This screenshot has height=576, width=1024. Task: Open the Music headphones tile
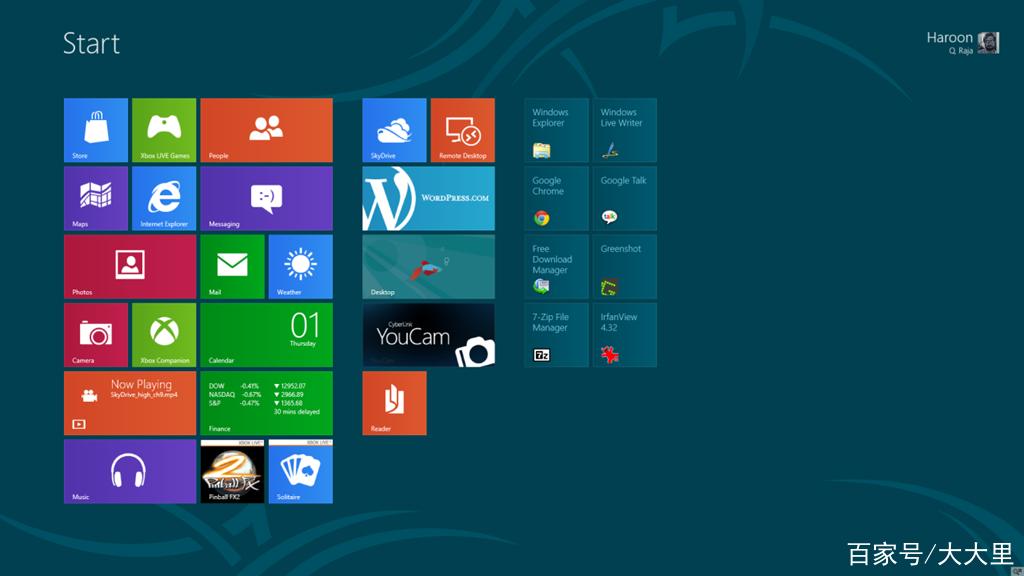point(130,472)
